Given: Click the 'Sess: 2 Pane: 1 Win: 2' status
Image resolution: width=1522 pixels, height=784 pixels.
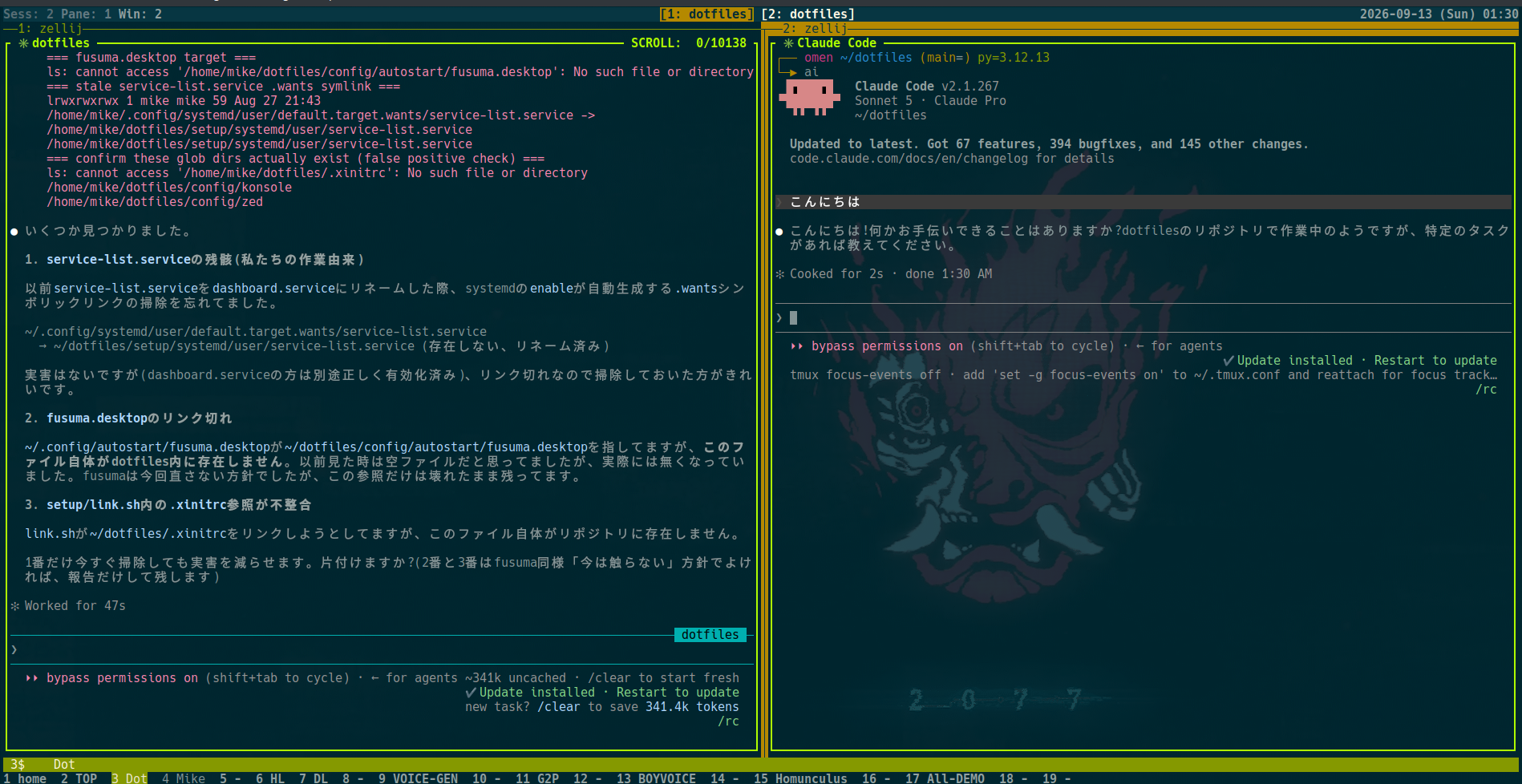Looking at the screenshot, I should [x=83, y=14].
